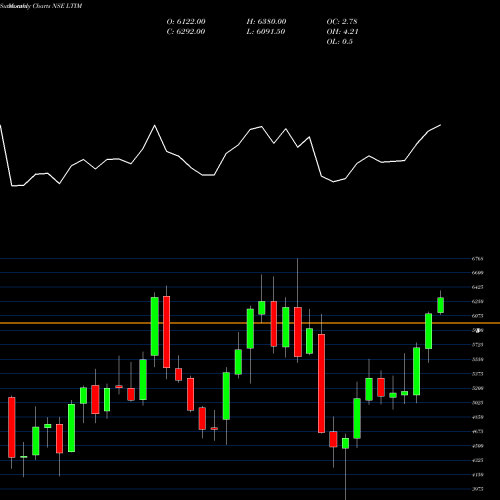This screenshot has height=500, width=500.
Task: Click the 4675 price axis label
Action: (x=477, y=431)
